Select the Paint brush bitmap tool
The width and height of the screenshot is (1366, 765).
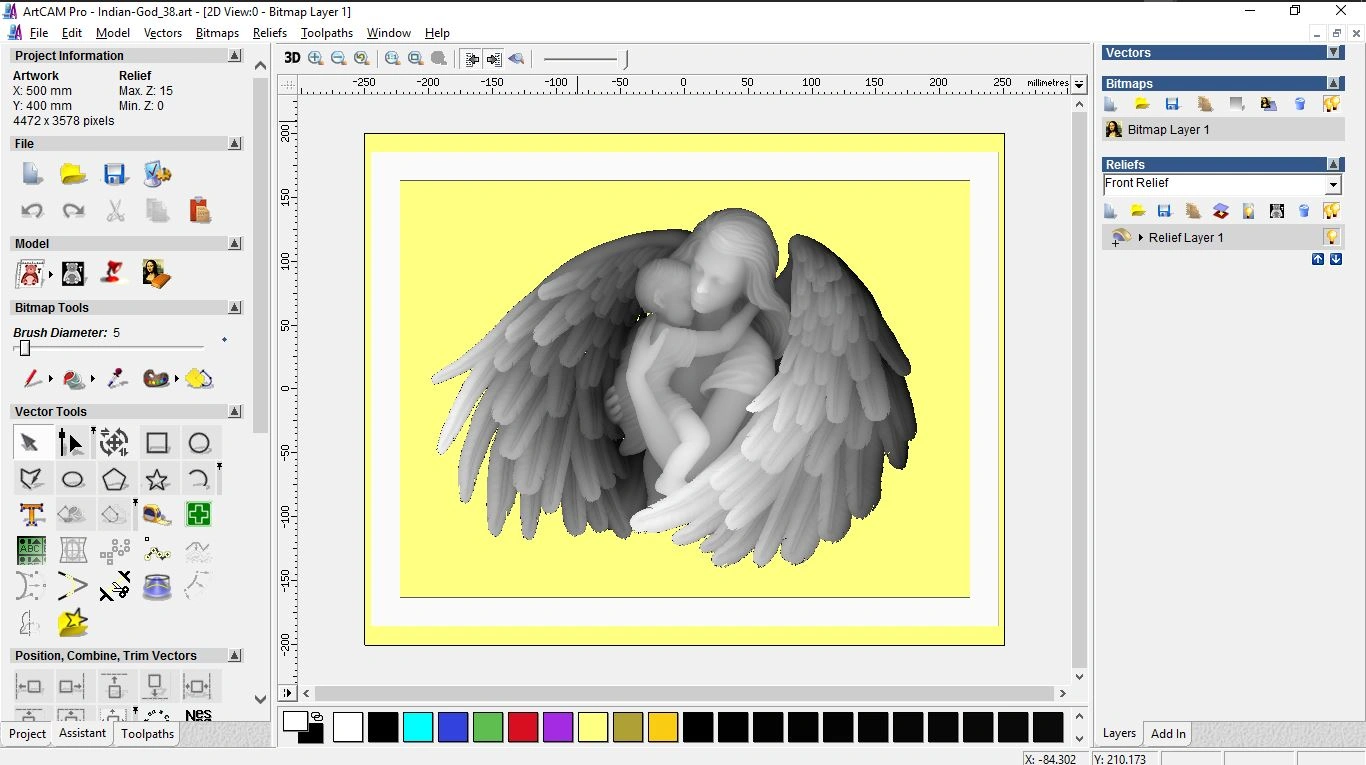pos(32,379)
